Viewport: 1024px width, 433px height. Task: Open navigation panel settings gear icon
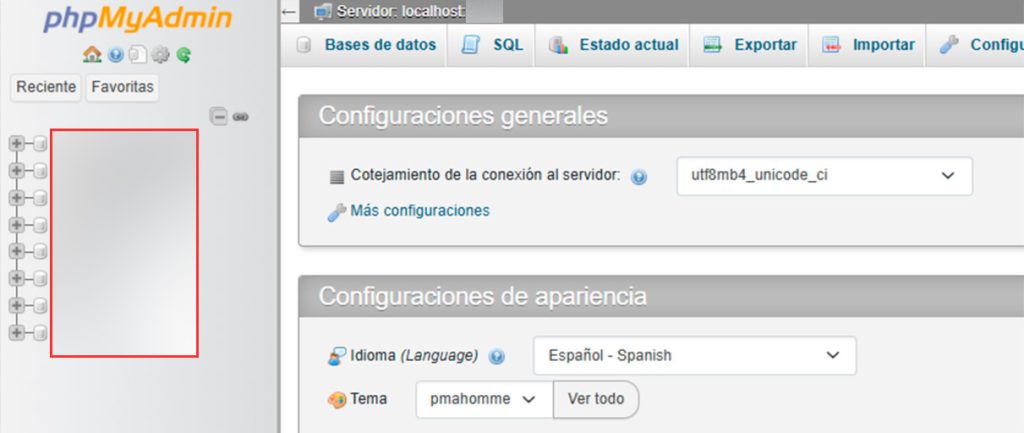tap(160, 55)
